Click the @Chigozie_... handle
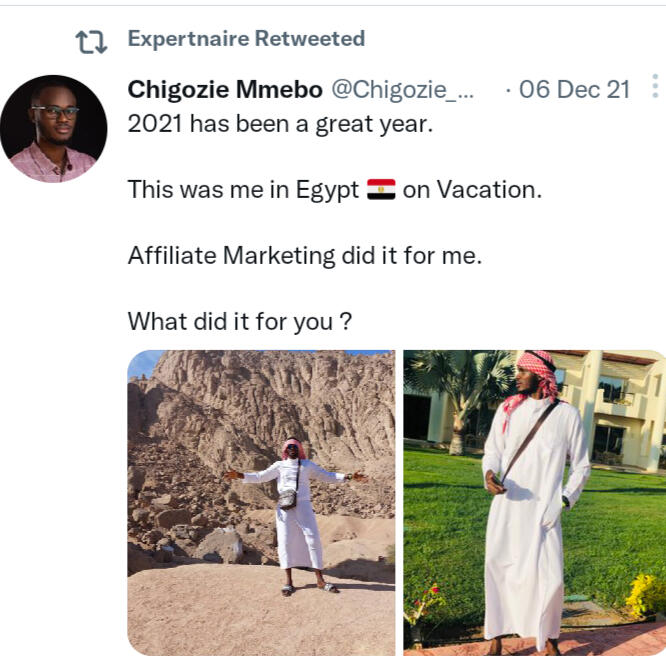The height and width of the screenshot is (672, 666). pyautogui.click(x=405, y=90)
